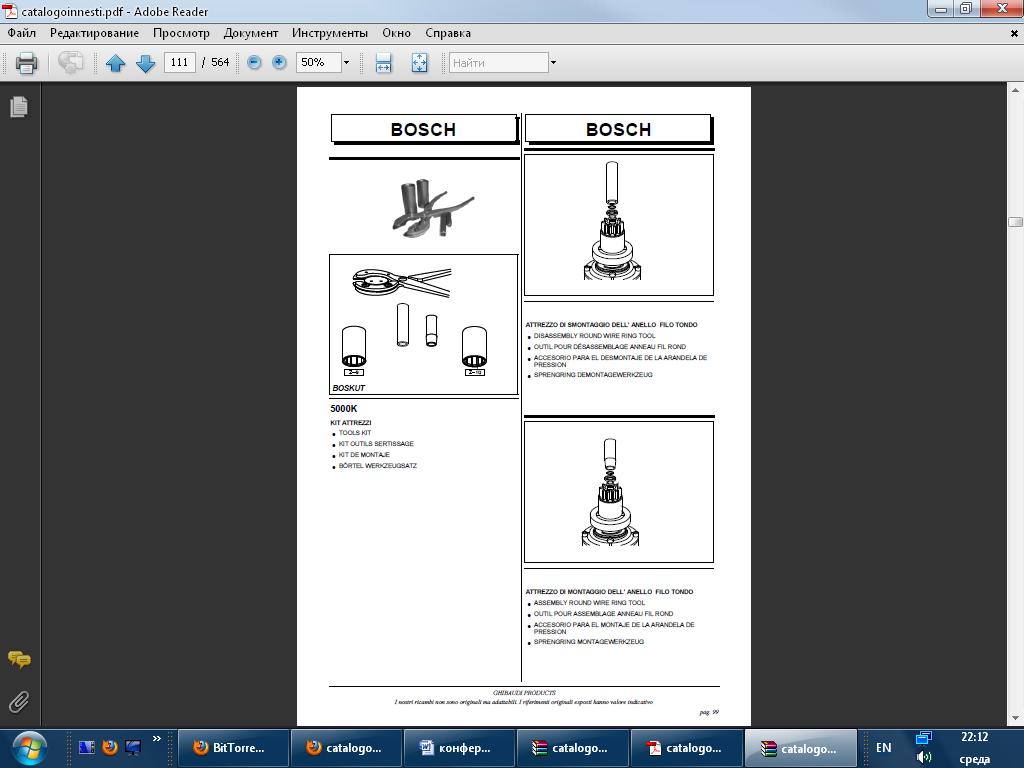Click the scrollbar up arrow
The image size is (1024, 768).
coord(1016,90)
